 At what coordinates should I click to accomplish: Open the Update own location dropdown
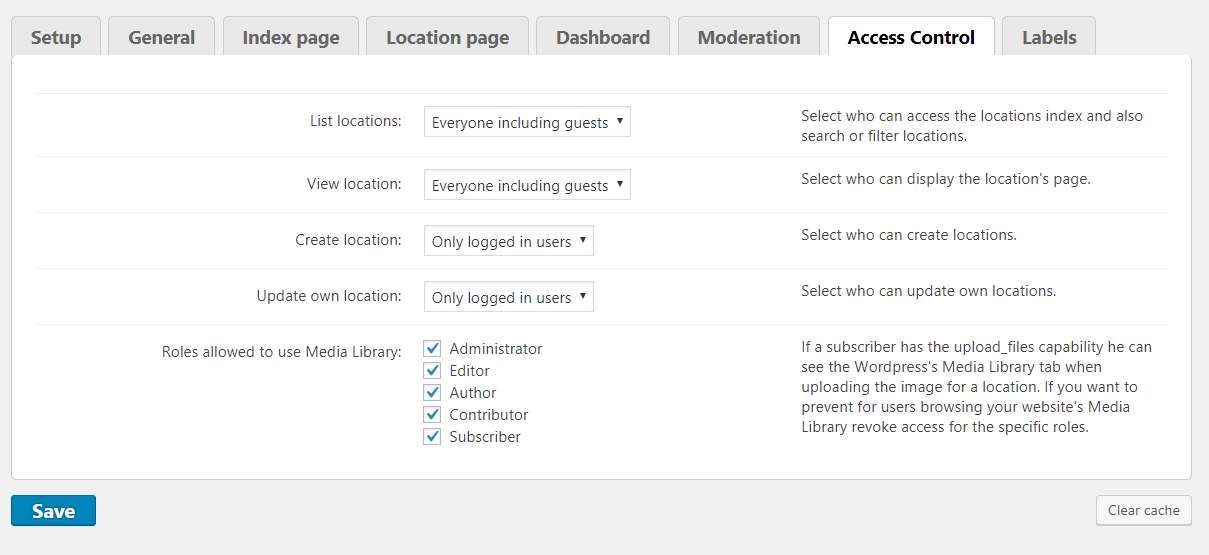(x=508, y=297)
